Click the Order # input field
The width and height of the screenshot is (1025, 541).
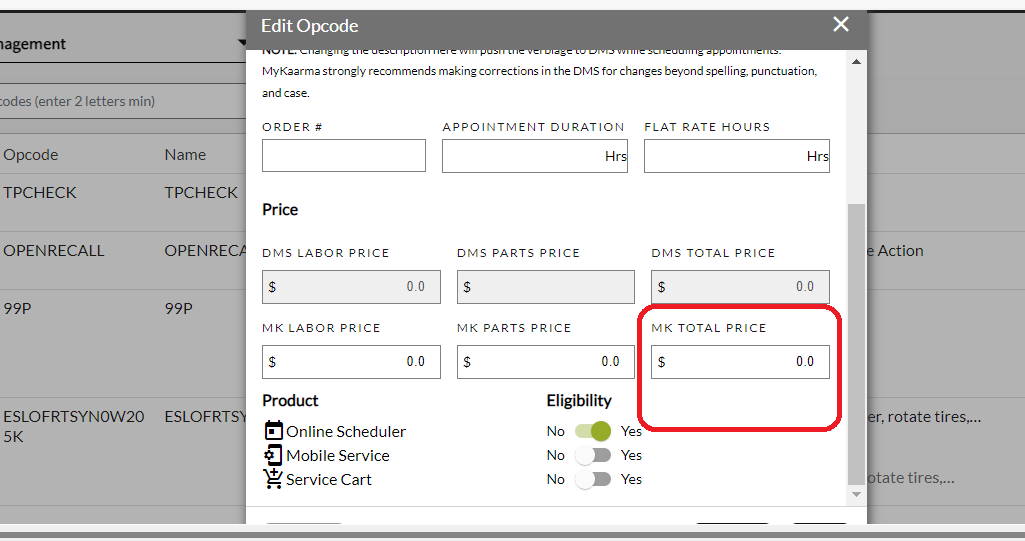344,156
